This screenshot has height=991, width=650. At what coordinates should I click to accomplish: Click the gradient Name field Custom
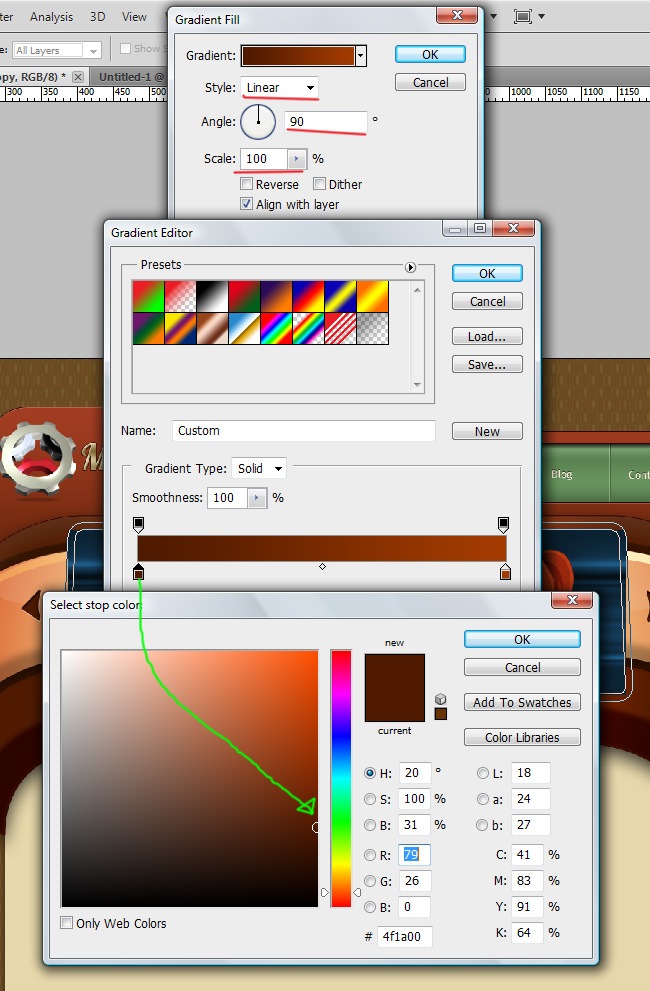tap(304, 430)
